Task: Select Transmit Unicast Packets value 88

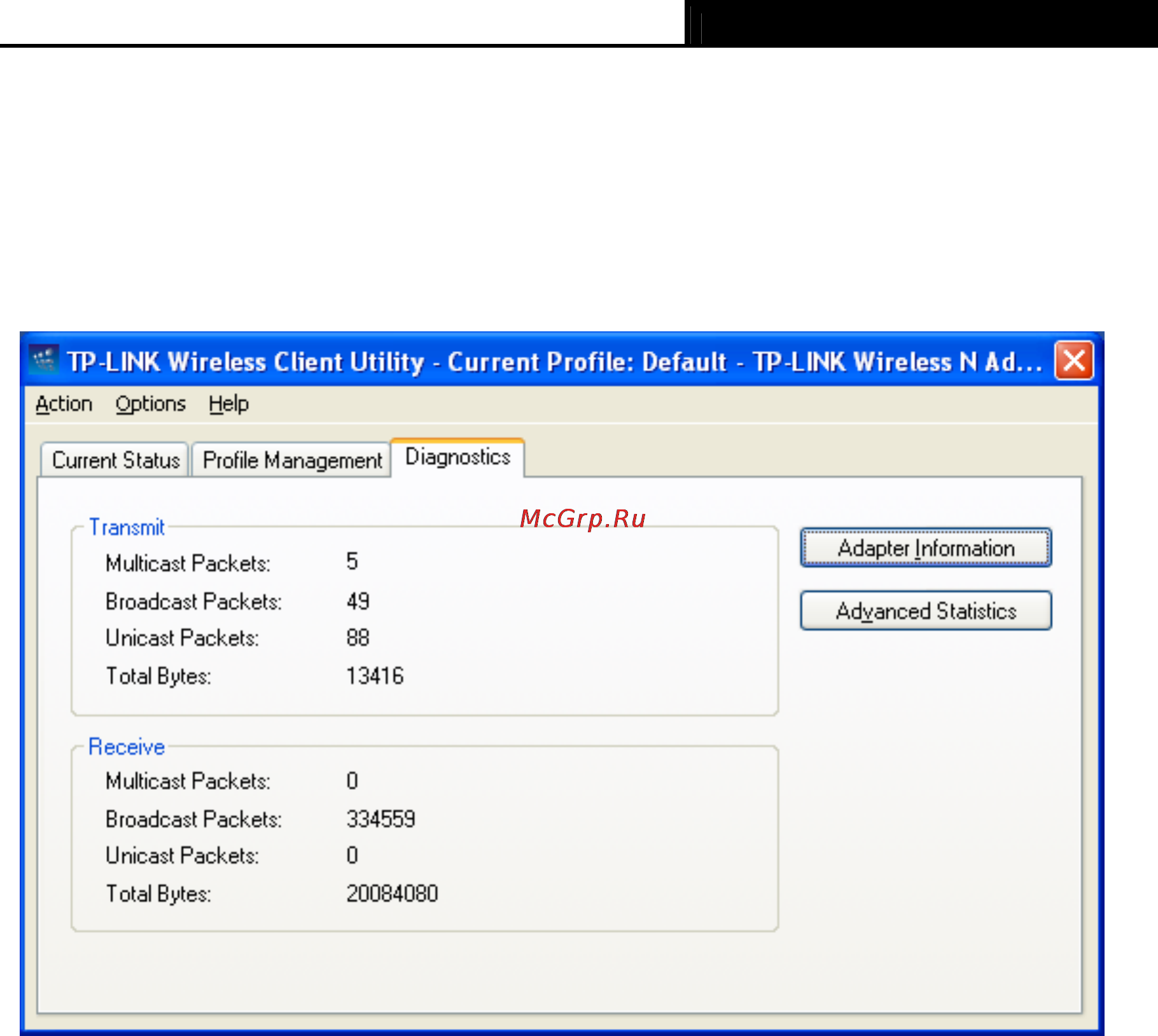Action: coord(358,637)
